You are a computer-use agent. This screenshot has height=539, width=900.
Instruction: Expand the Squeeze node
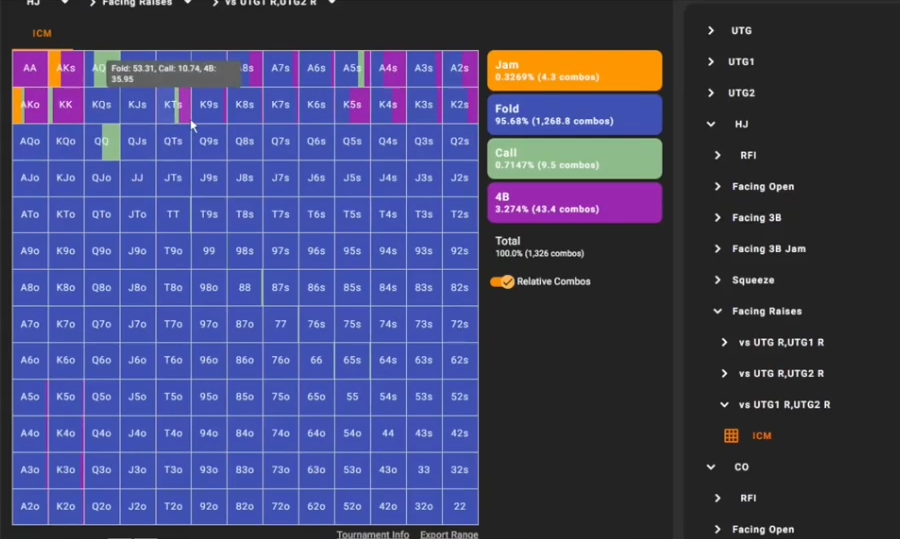click(717, 280)
